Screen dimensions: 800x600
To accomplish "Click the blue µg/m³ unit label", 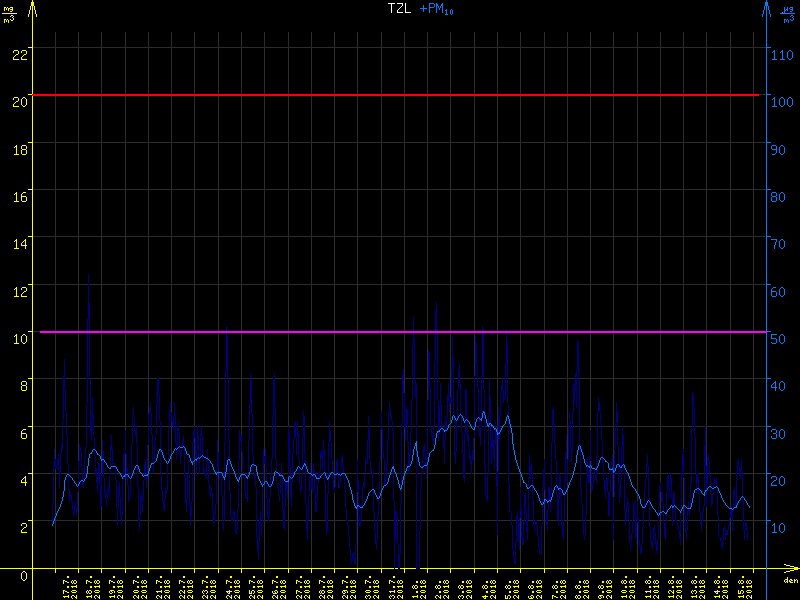I will (x=789, y=14).
